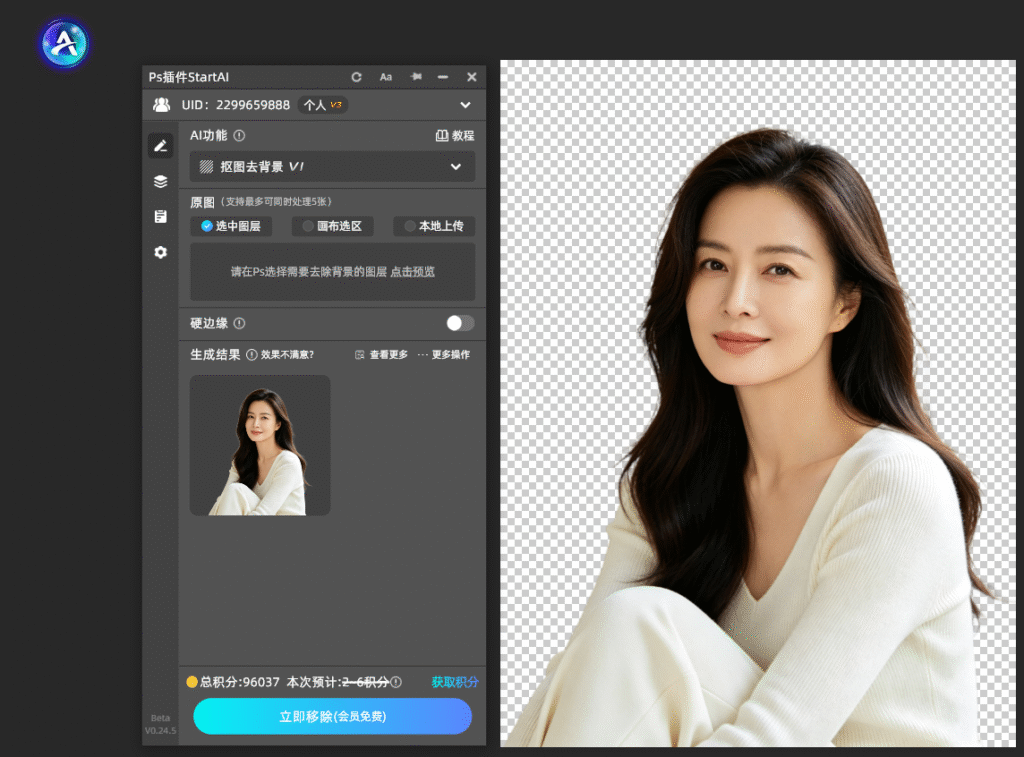
Task: Select the 本地上传 radio option
Action: coord(434,226)
